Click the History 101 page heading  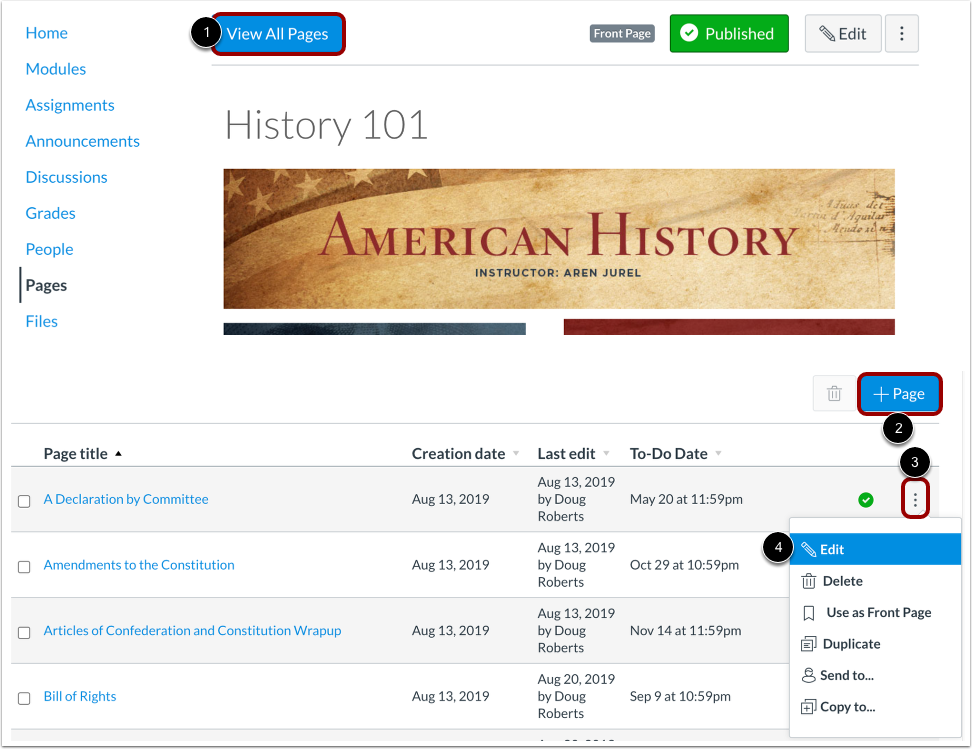326,125
